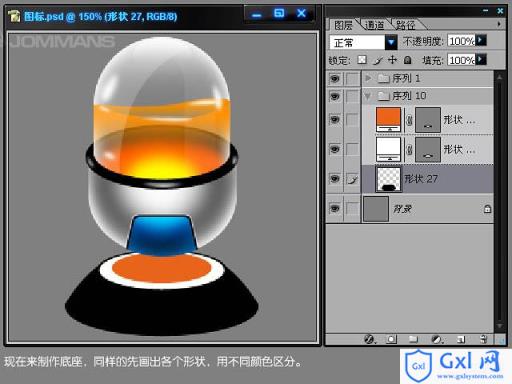Open the 不透明度 opacity slider arrow
The image size is (512, 384).
(480, 40)
